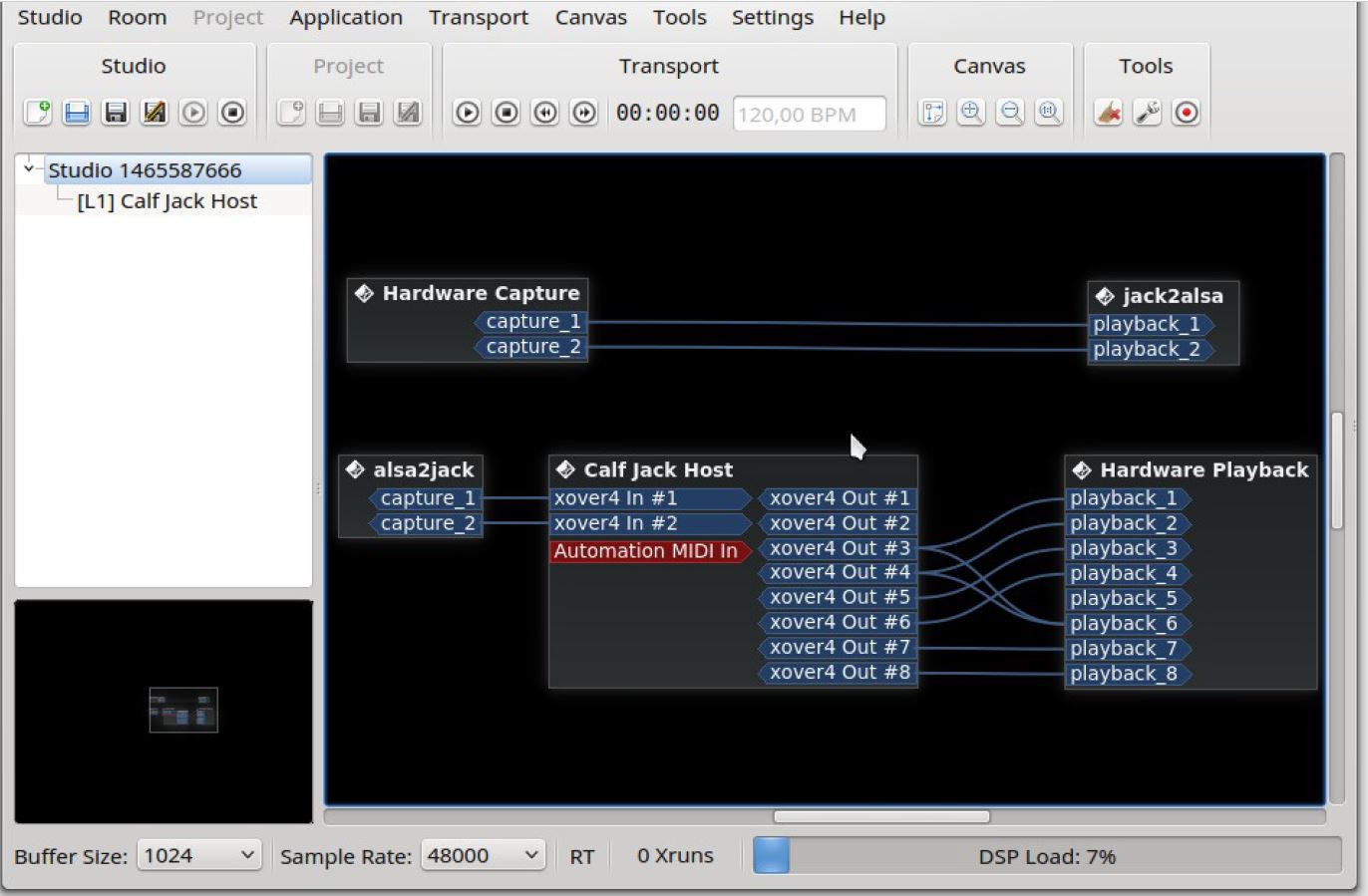Click the canvas miniature preview thumbnail
Screen dimensions: 1368x896
coord(183,710)
